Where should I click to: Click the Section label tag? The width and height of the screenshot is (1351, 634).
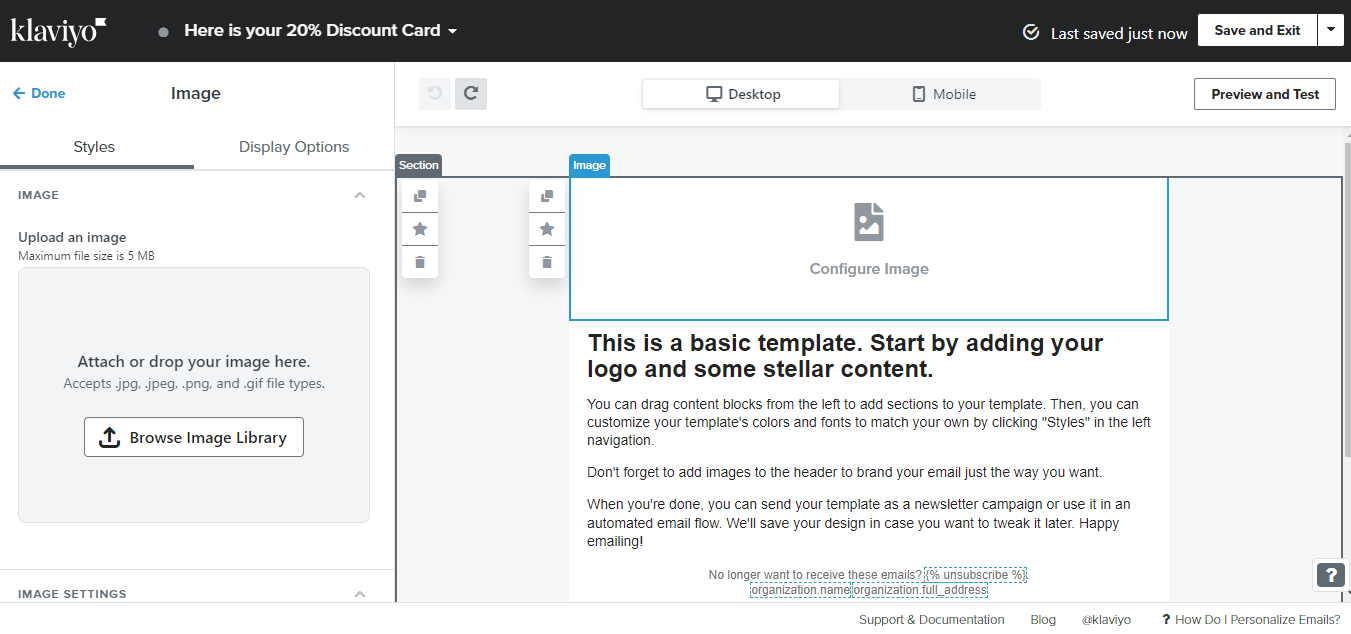418,165
